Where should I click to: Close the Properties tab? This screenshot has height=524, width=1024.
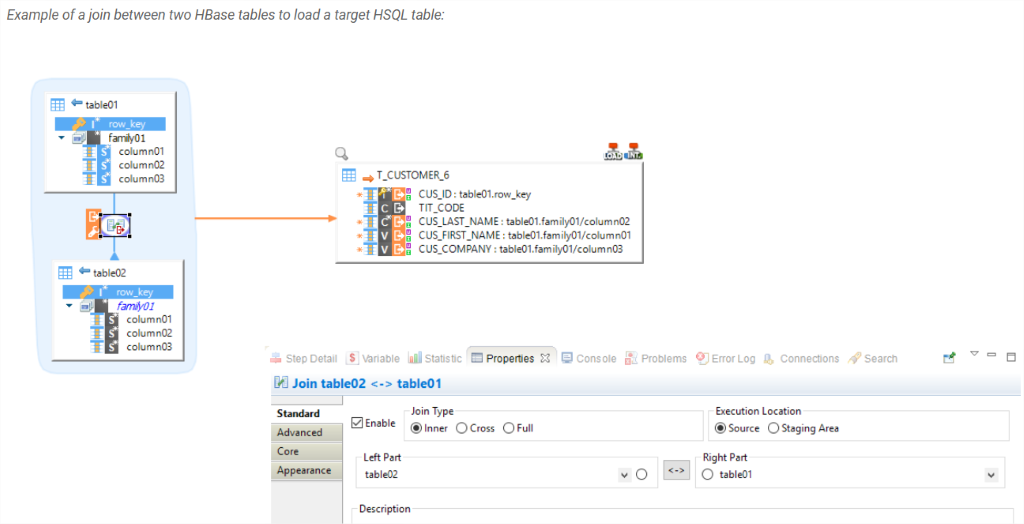point(545,358)
